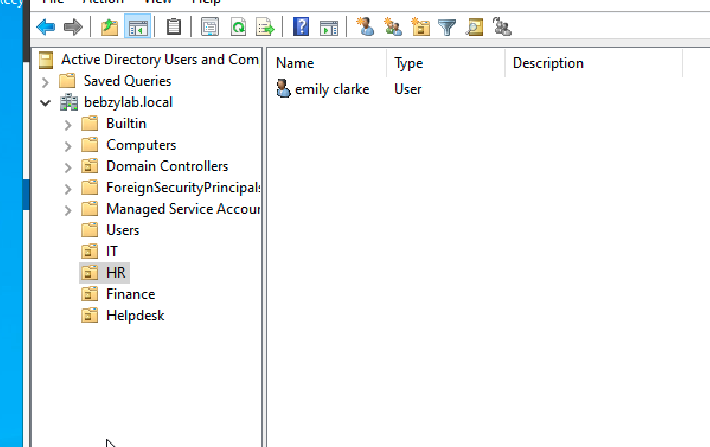Expand Managed Service Accounts container
Screen dimensions: 710x447
tap(67, 210)
